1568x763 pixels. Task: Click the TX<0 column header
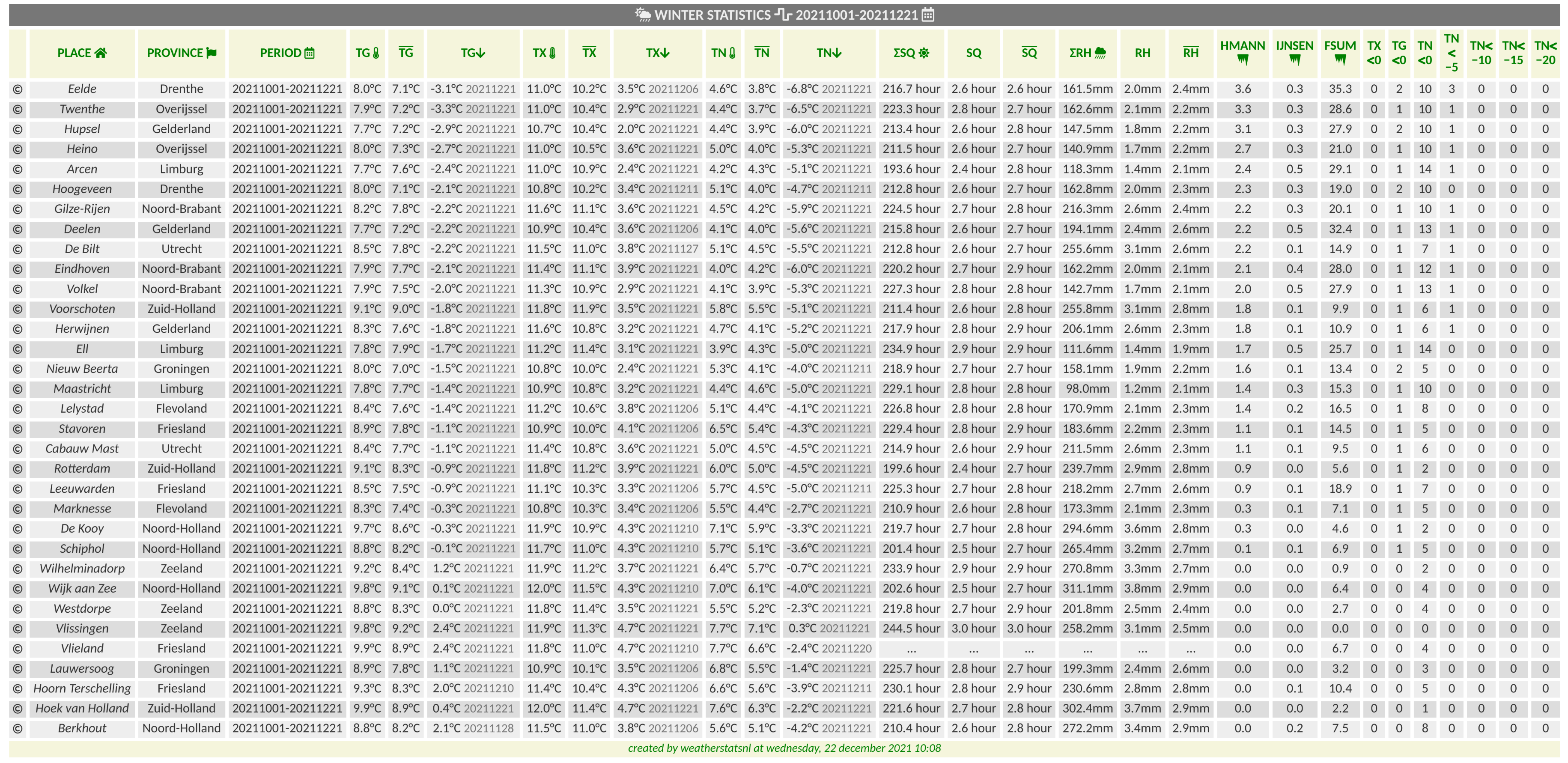click(x=1374, y=53)
